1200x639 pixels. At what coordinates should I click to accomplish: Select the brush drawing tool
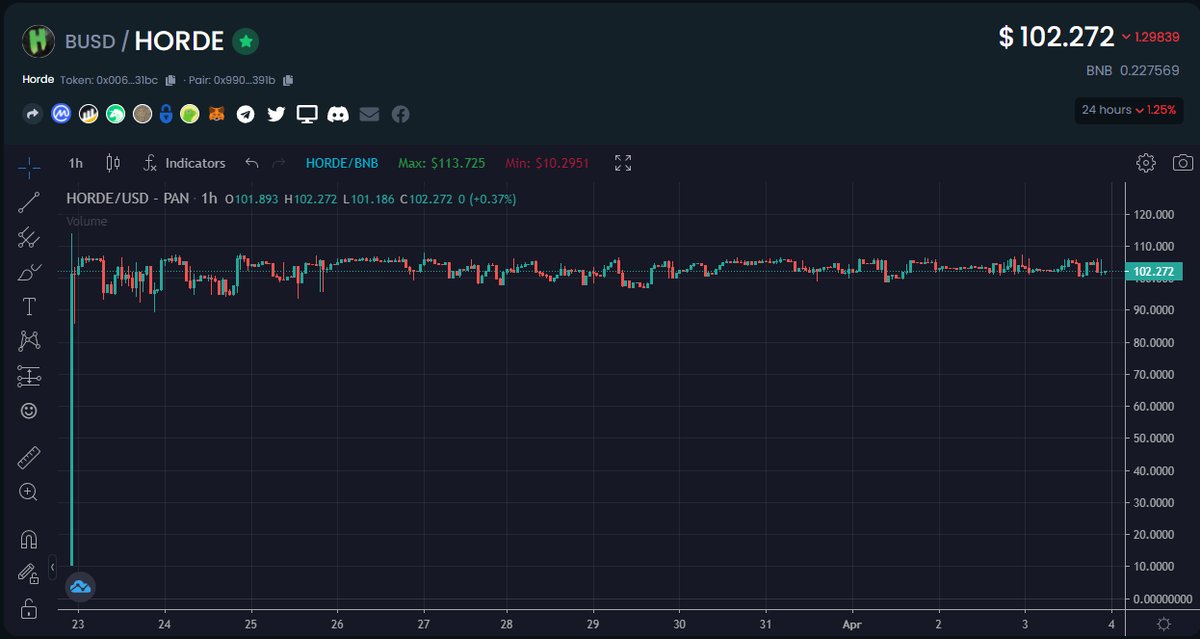[x=29, y=271]
